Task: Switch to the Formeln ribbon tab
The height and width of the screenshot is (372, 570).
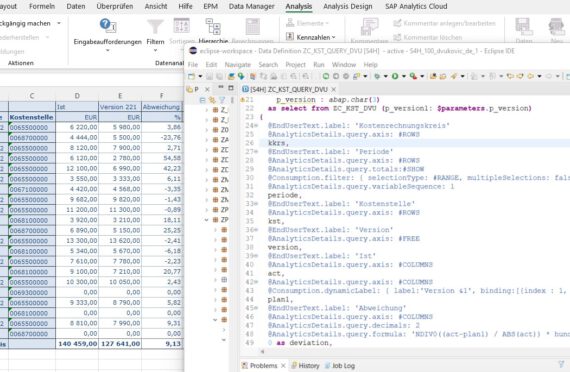Action: tap(42, 6)
